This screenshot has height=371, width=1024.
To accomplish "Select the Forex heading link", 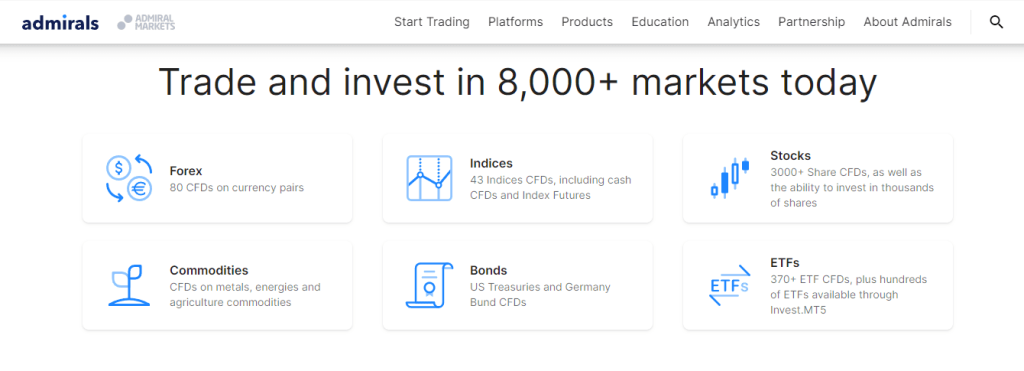I will pos(186,171).
